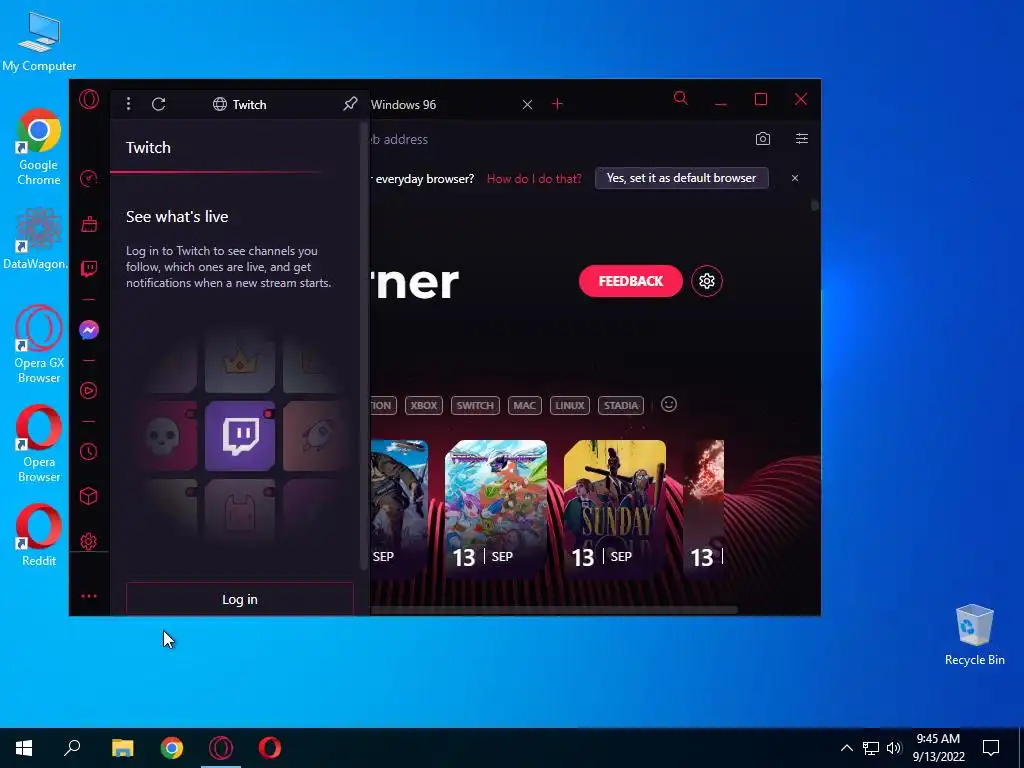Click the Opera GX icon in taskbar
The width and height of the screenshot is (1024, 768).
point(221,748)
